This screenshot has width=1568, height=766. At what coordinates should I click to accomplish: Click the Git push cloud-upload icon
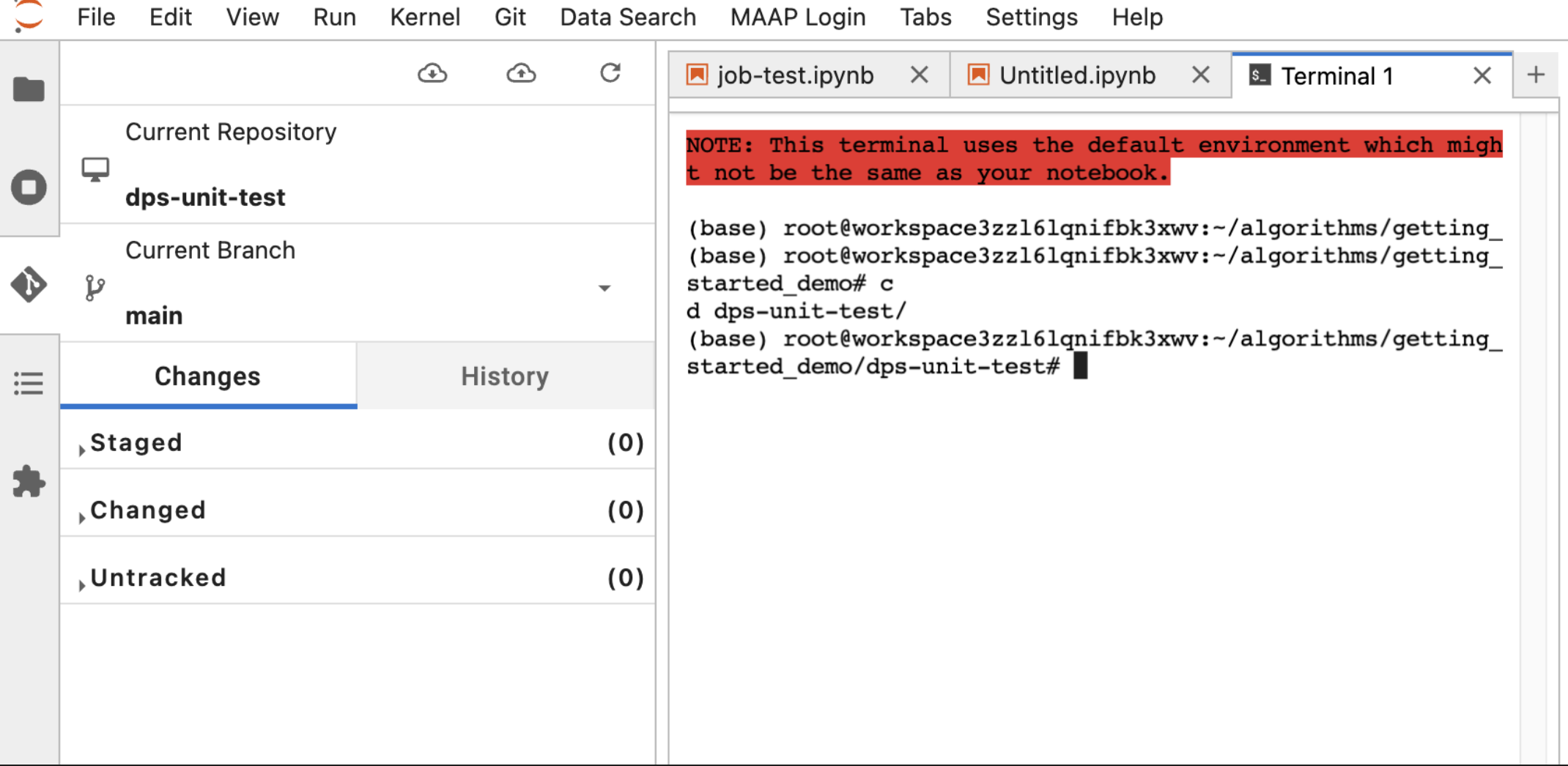pyautogui.click(x=521, y=73)
